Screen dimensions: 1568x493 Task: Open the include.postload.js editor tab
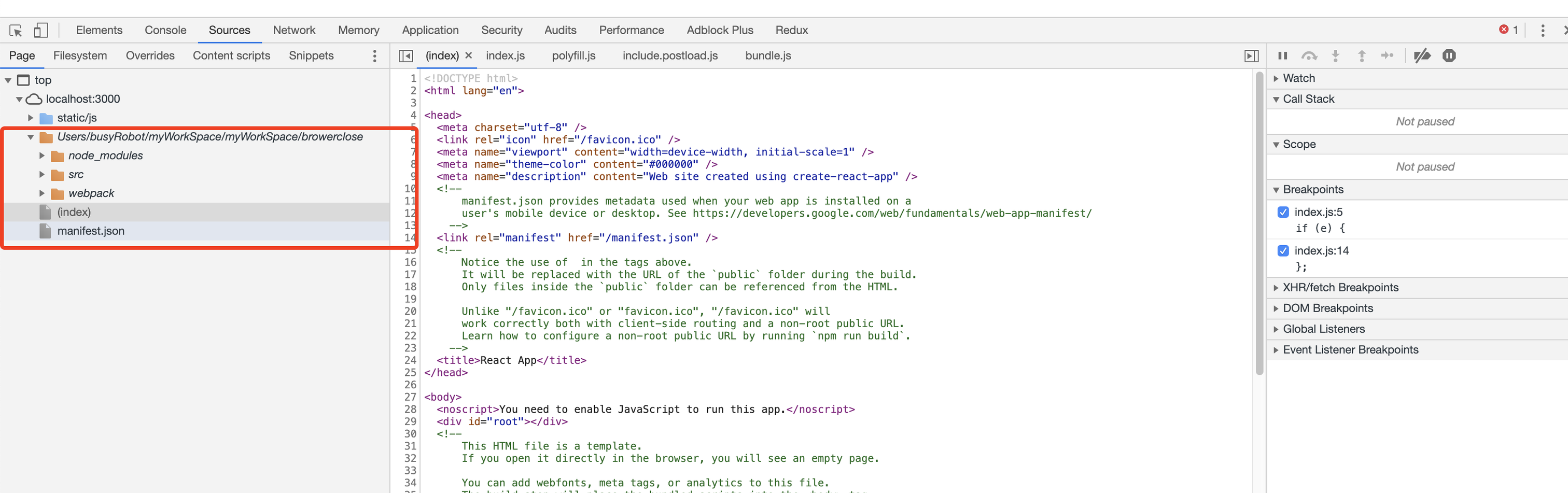pyautogui.click(x=670, y=55)
